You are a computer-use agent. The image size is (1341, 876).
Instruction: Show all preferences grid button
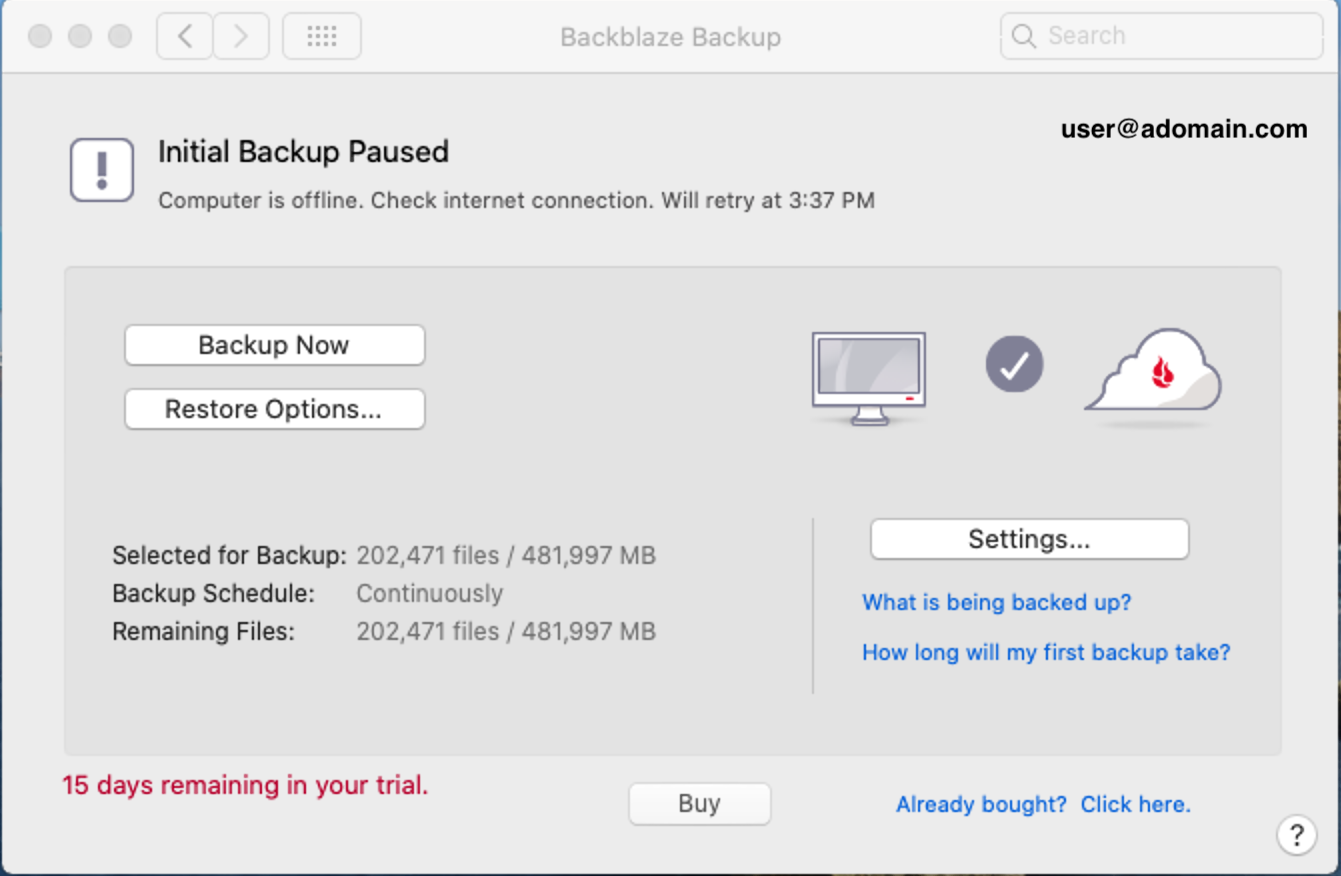click(x=322, y=37)
